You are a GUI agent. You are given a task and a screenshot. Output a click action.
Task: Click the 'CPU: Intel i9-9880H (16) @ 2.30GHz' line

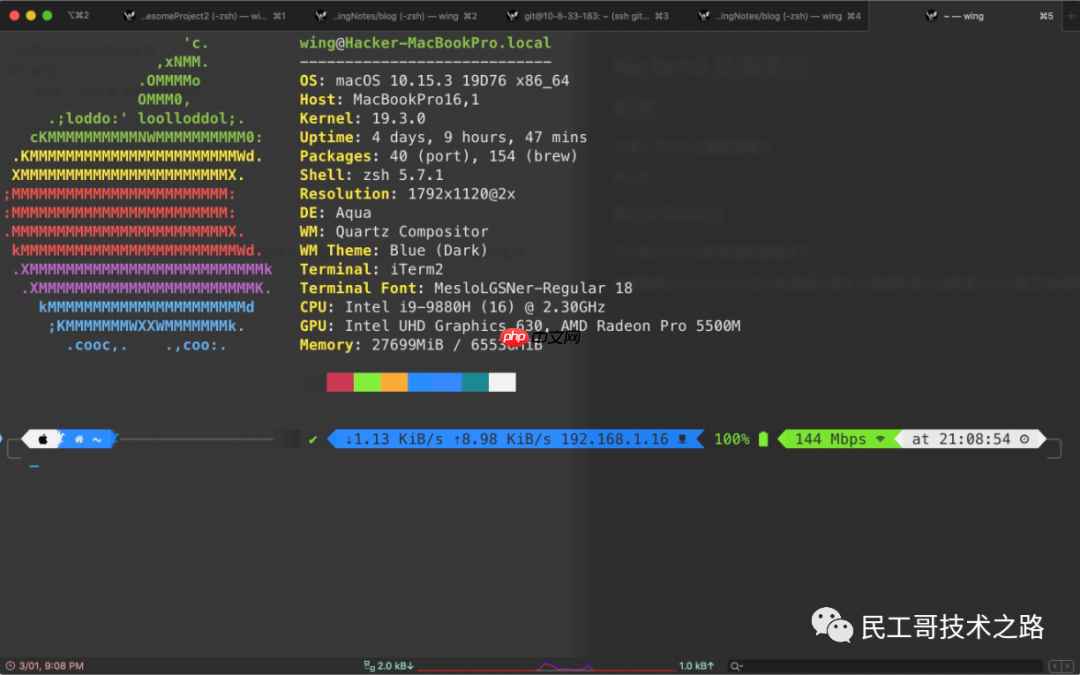tap(453, 307)
